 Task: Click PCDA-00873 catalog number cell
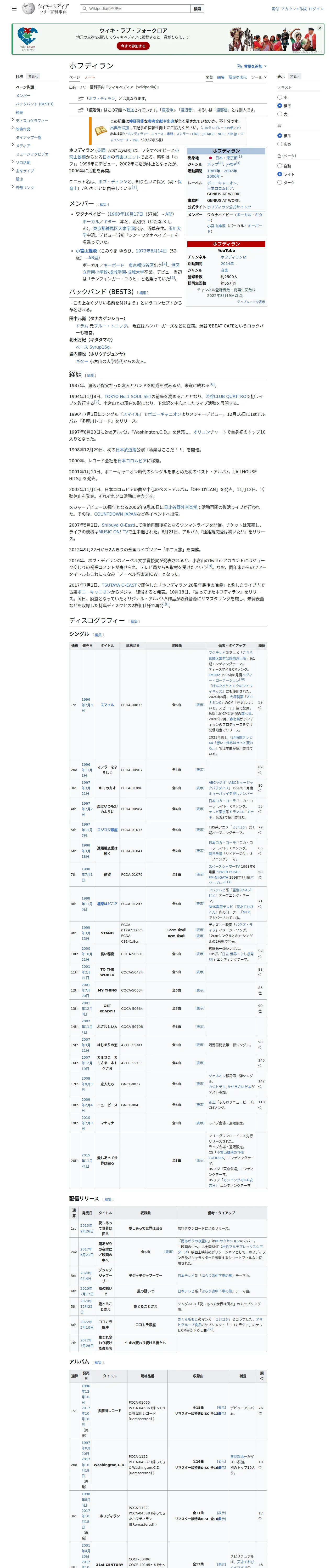(132, 705)
